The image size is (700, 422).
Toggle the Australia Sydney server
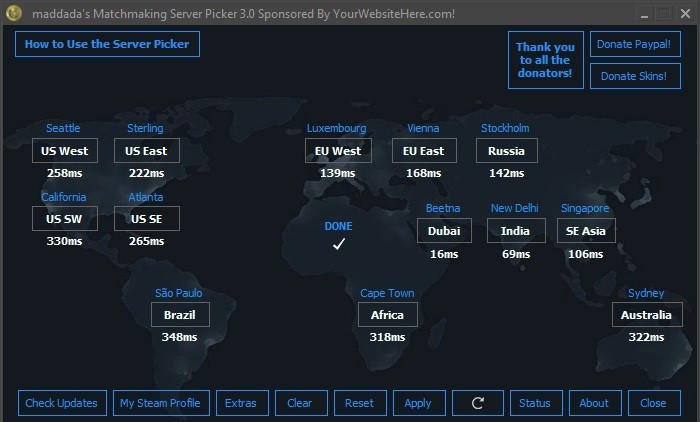[646, 315]
